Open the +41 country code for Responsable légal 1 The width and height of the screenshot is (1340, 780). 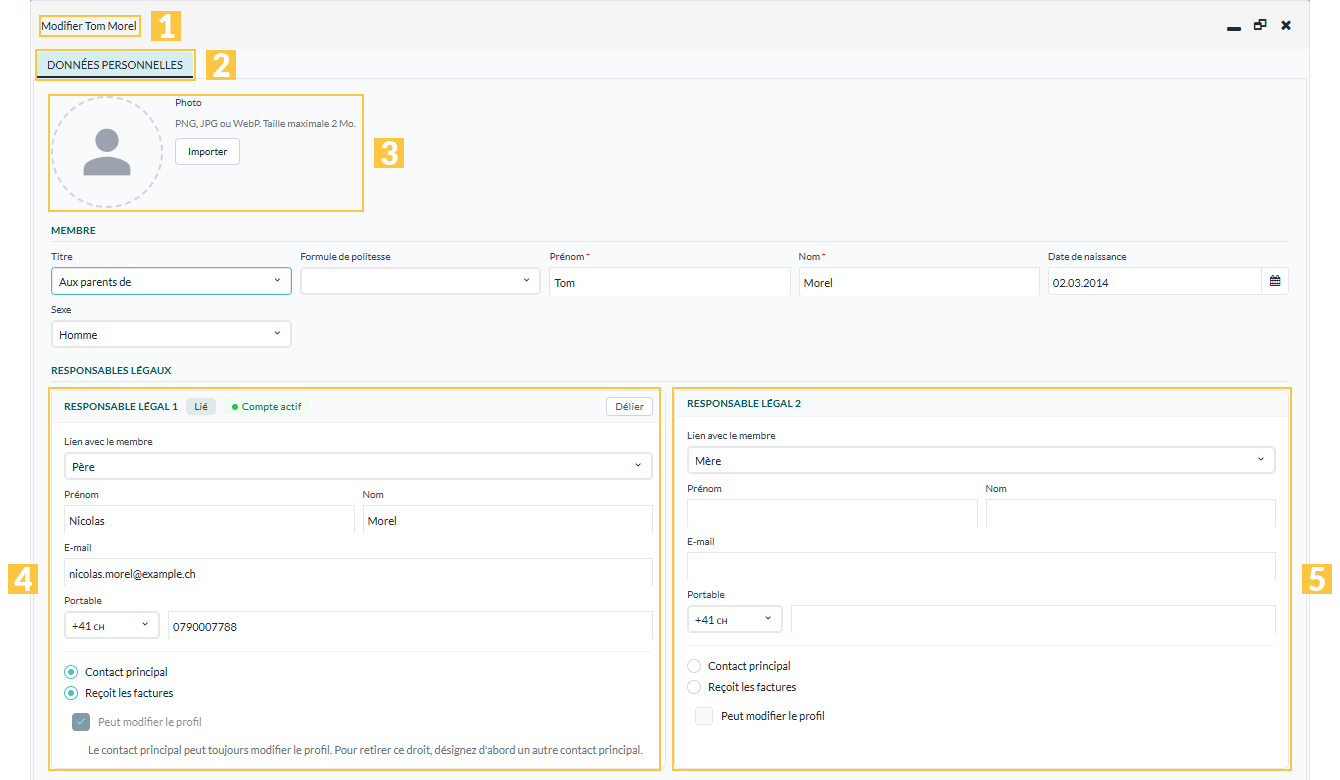112,626
